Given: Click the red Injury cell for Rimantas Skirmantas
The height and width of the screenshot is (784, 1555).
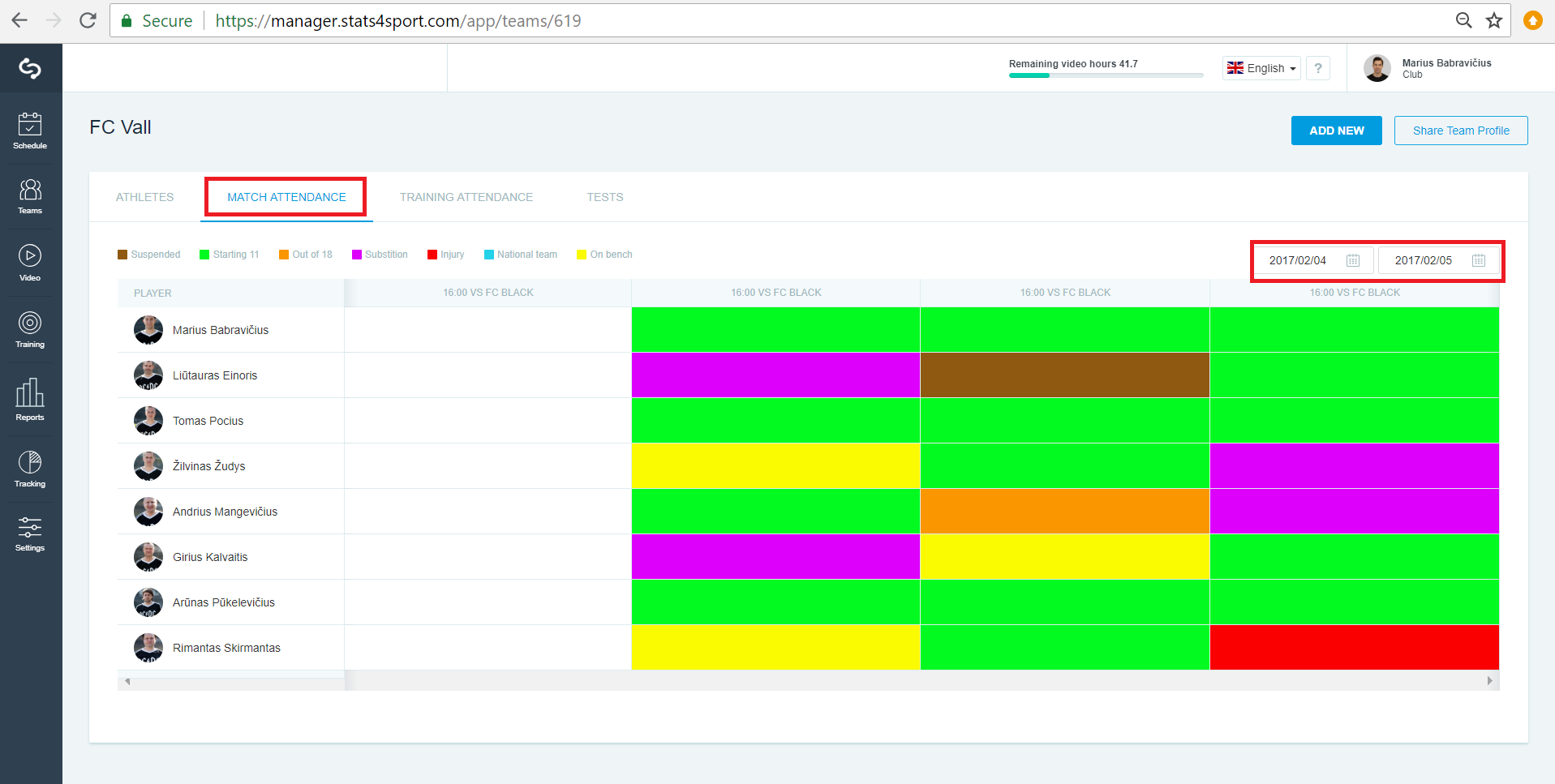Looking at the screenshot, I should coord(1354,647).
